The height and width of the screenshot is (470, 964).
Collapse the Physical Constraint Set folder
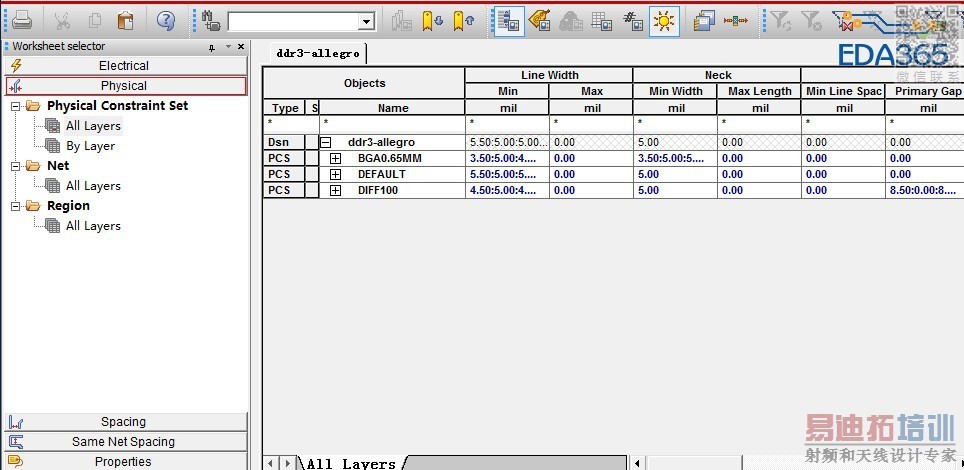pyautogui.click(x=15, y=106)
